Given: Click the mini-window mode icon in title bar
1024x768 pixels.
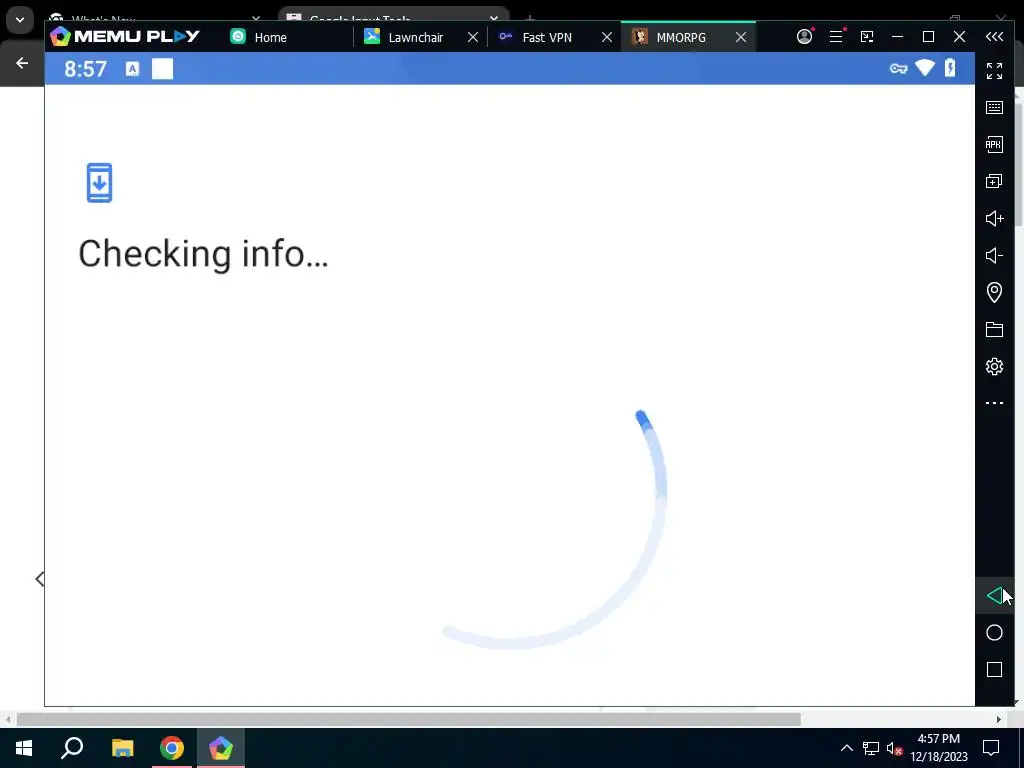Looking at the screenshot, I should click(x=867, y=37).
